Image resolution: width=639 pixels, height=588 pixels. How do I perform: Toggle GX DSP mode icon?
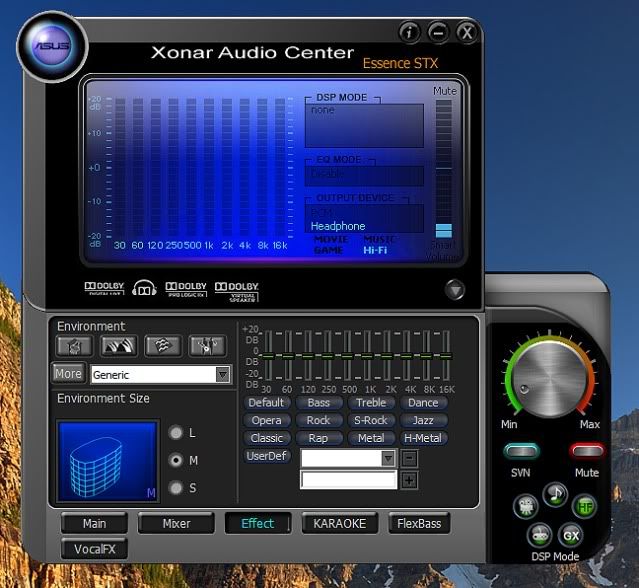570,535
